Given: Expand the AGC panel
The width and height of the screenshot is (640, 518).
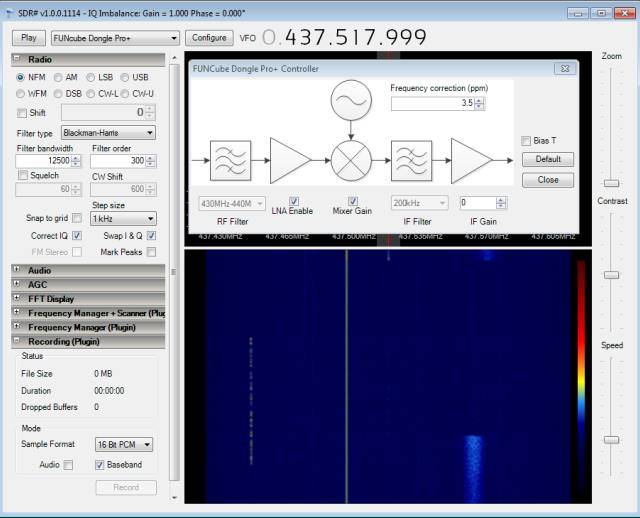Looking at the screenshot, I should (x=16, y=284).
